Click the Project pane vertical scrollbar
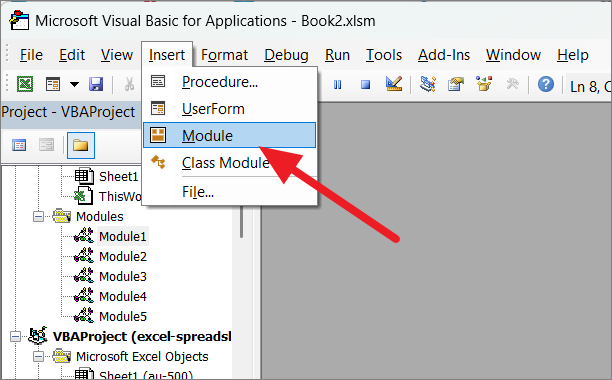This screenshot has width=612, height=380. pyautogui.click(x=242, y=220)
